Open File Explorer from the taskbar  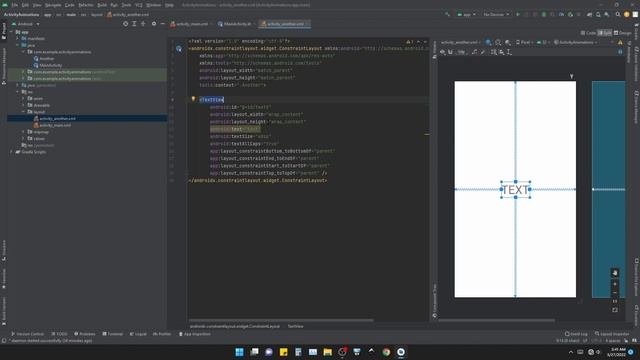(327, 352)
